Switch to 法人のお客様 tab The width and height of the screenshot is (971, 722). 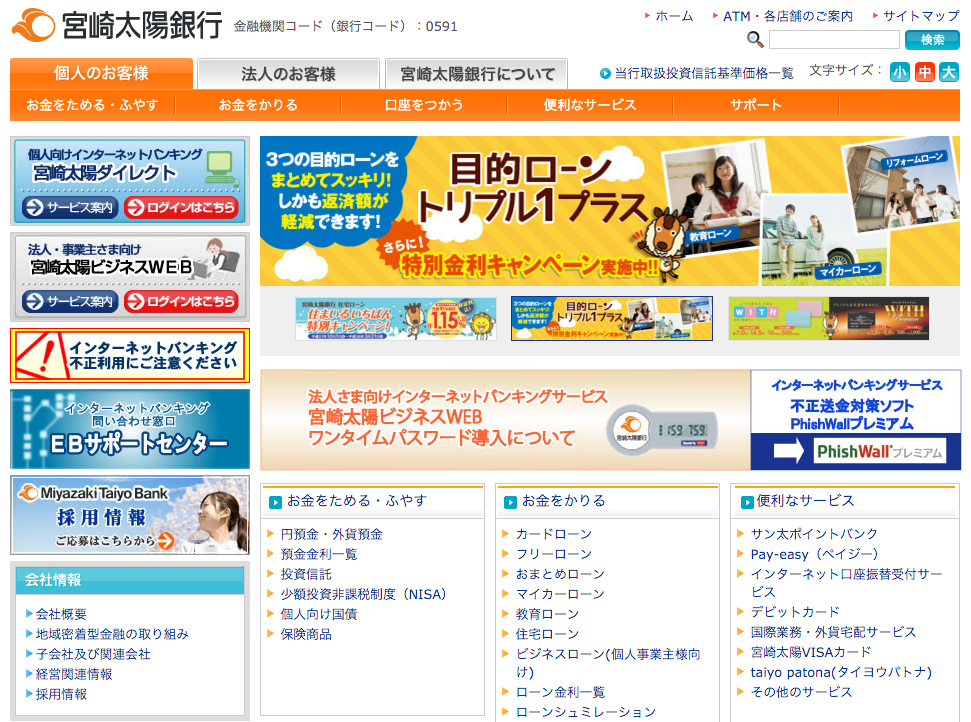pyautogui.click(x=289, y=74)
